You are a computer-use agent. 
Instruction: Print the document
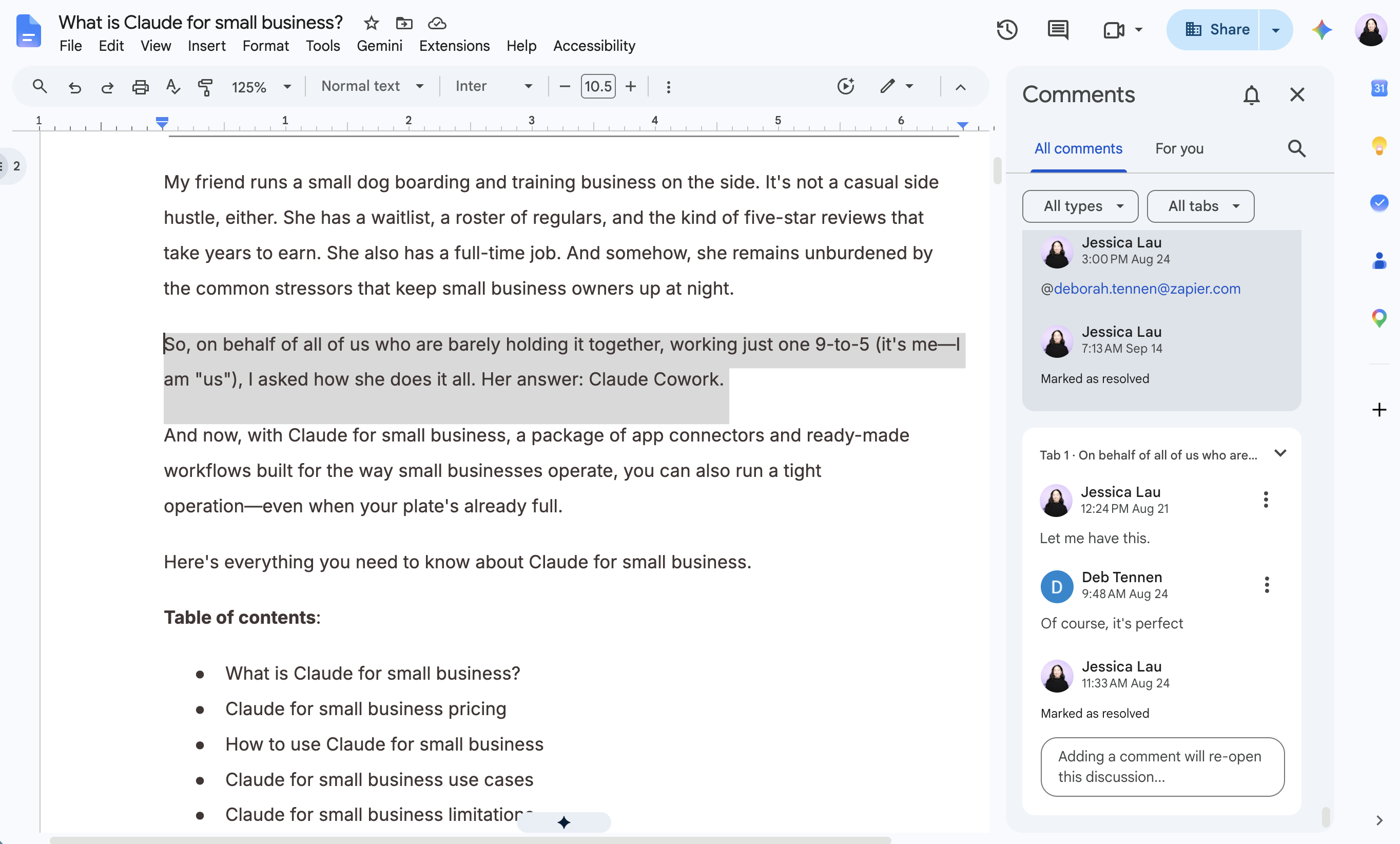pyautogui.click(x=140, y=86)
